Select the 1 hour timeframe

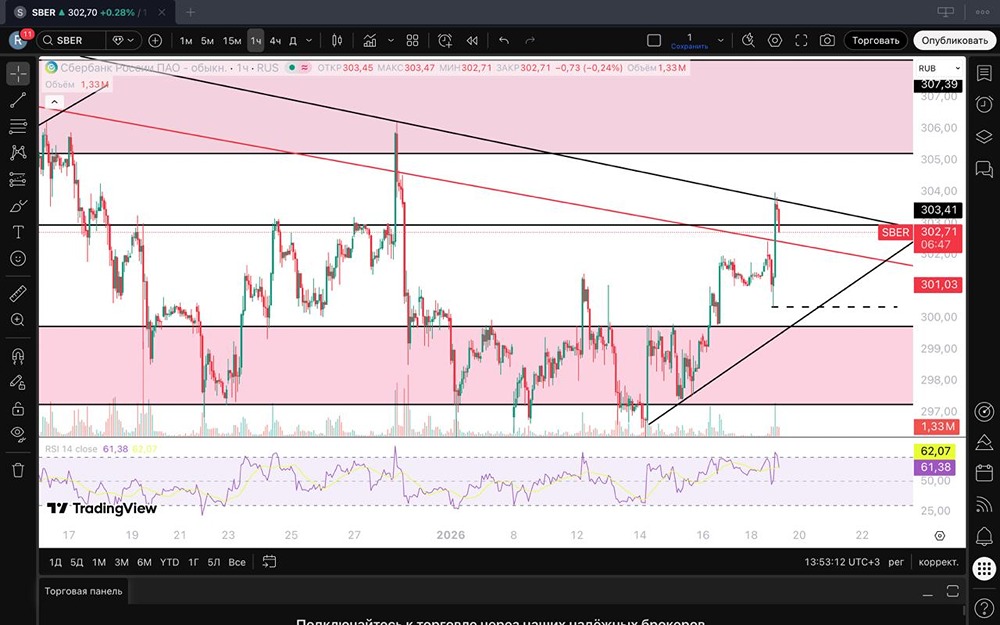point(256,41)
